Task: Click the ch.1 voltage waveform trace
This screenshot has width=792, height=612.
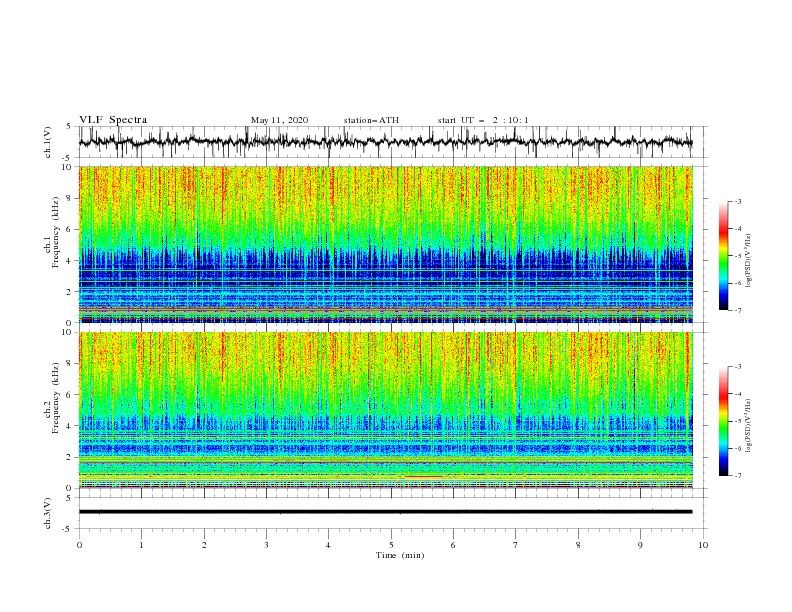Action: pos(385,142)
